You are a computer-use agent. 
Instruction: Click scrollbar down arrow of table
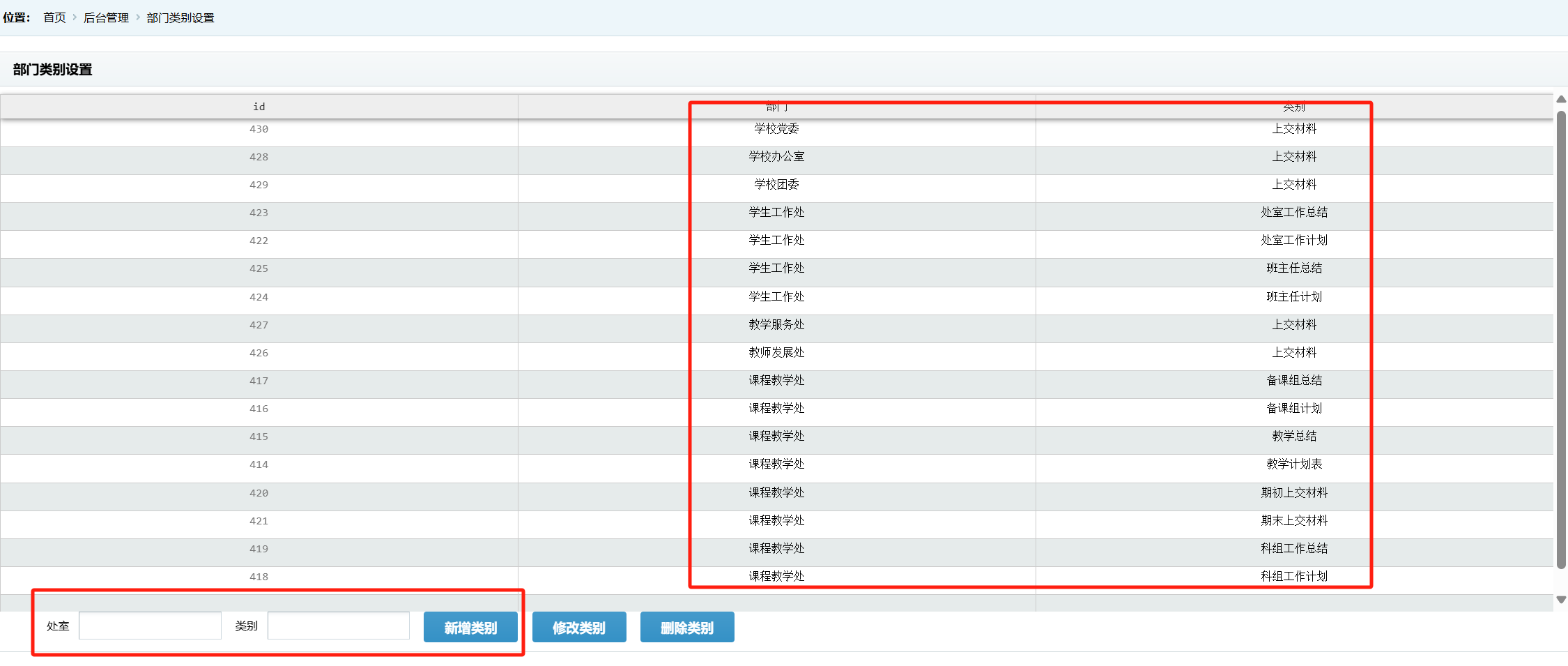[x=1561, y=600]
